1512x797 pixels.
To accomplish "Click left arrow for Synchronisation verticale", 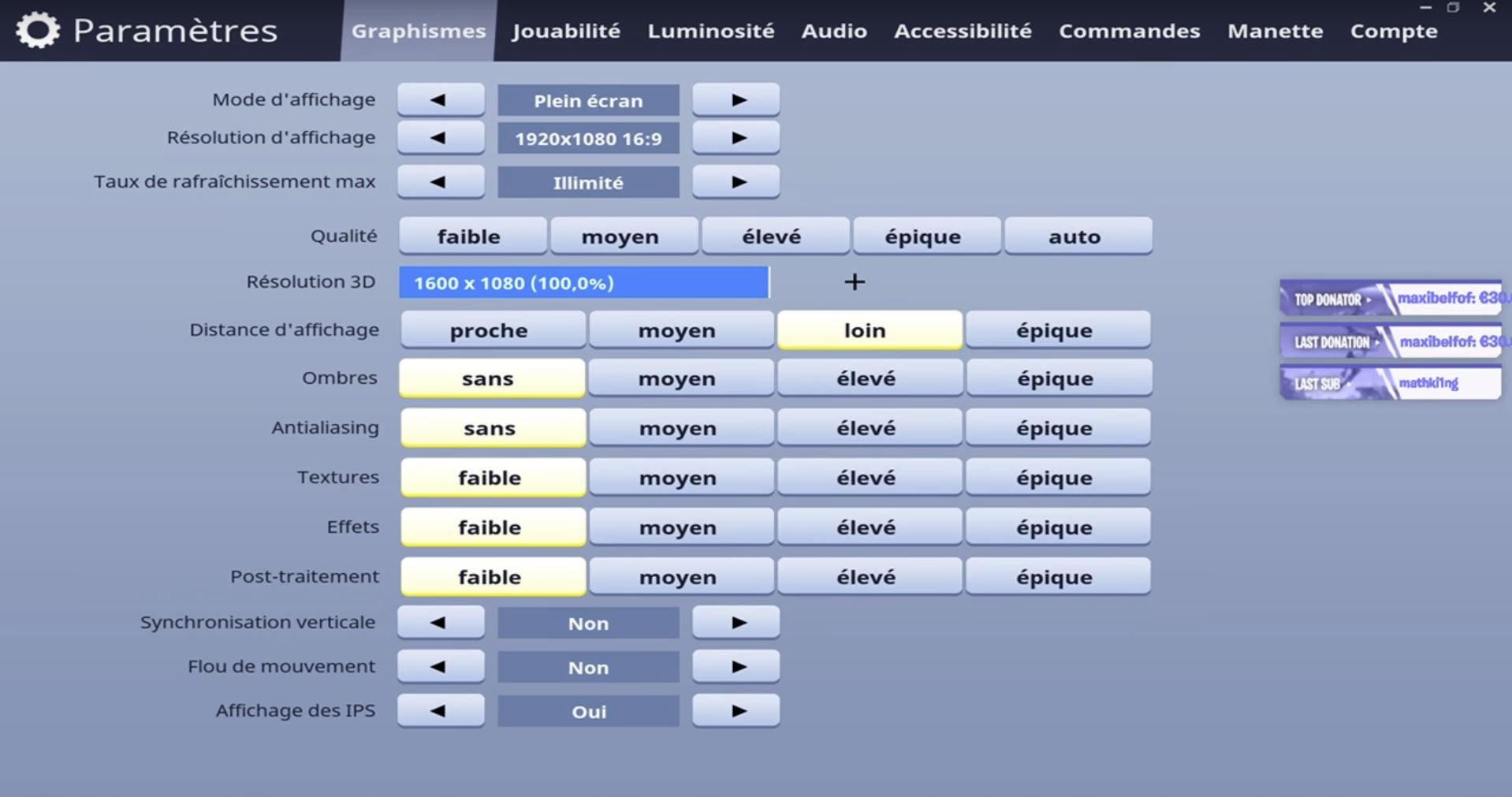I will 441,623.
